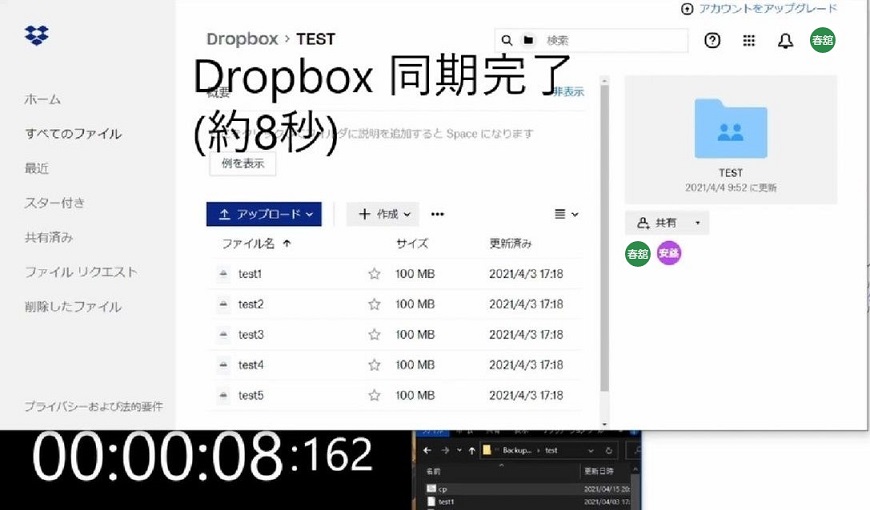Open ファイル リクエスト in sidebar
The height and width of the screenshot is (510, 870).
(81, 272)
